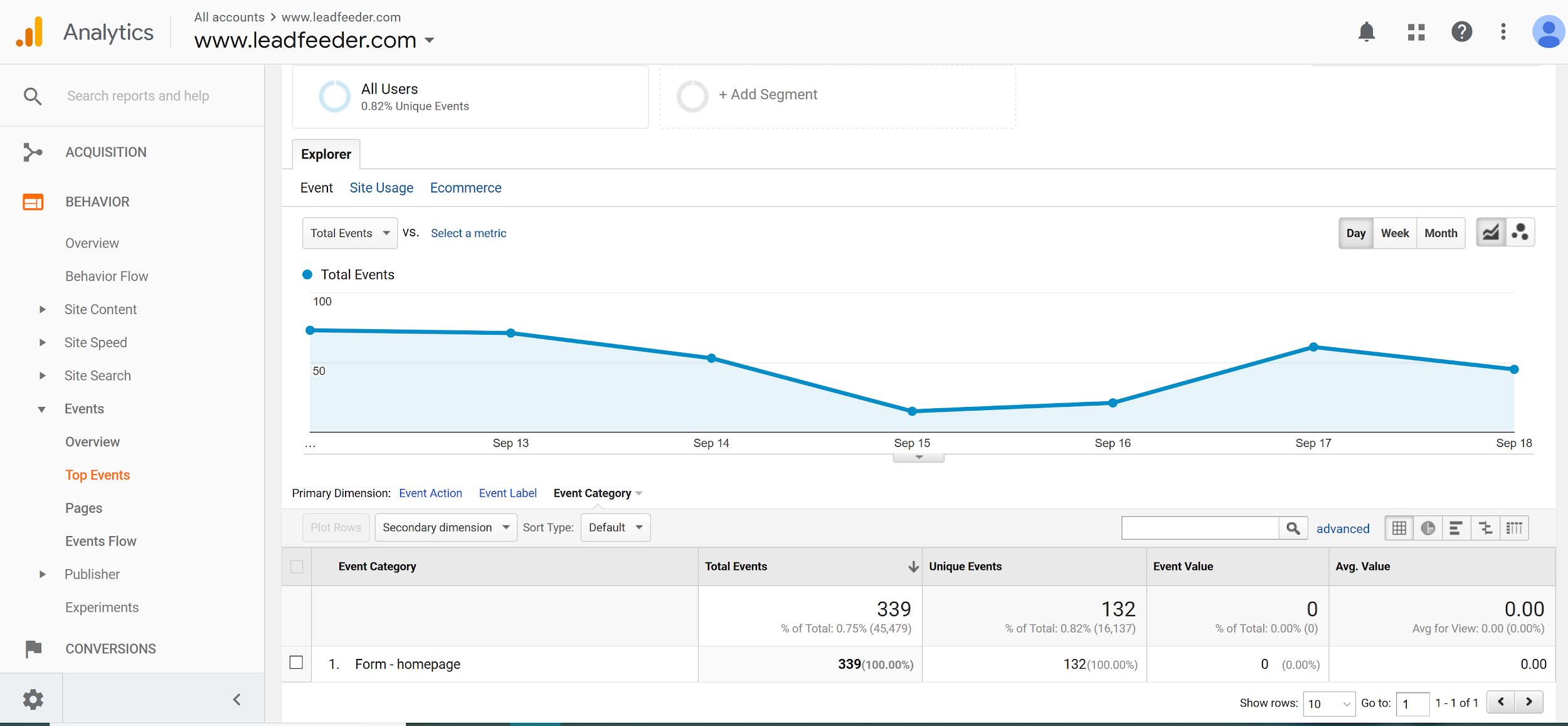Image resolution: width=1568 pixels, height=726 pixels.
Task: Set graph interval to Month
Action: pos(1441,233)
